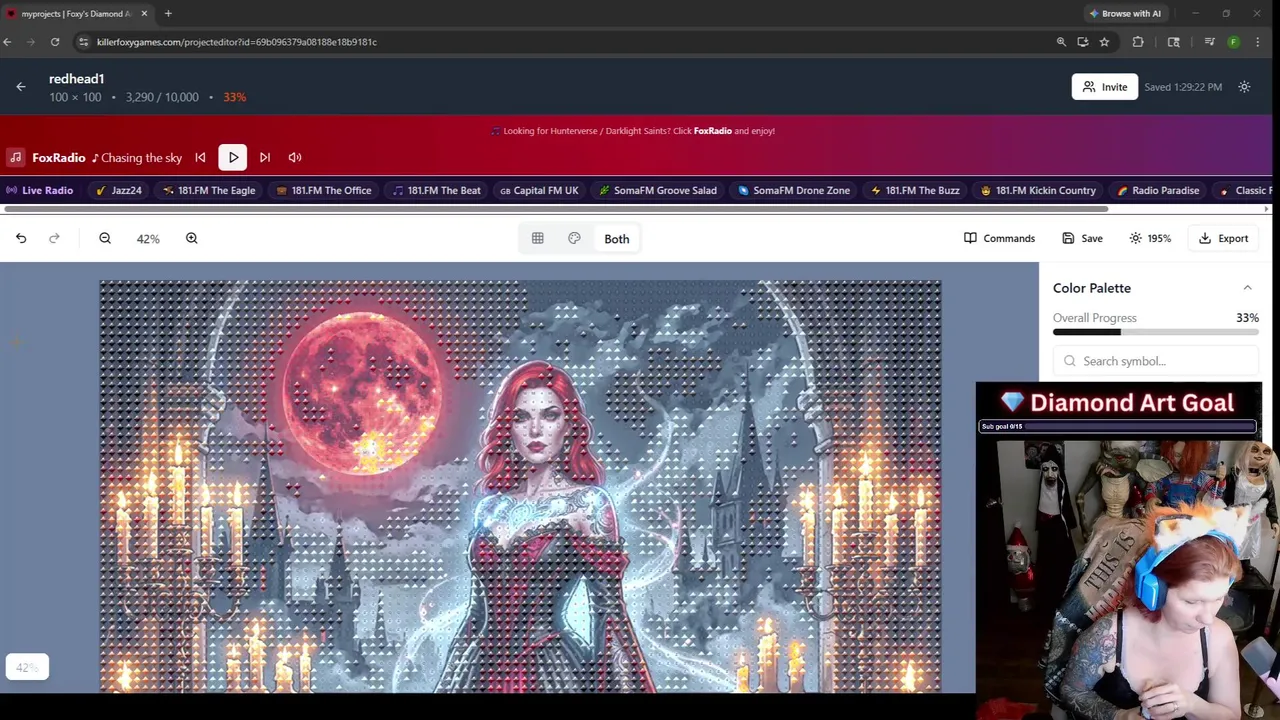Screen dimensions: 1280x720
Task: Tune to 181.FM The Eagle station
Action: tap(209, 190)
